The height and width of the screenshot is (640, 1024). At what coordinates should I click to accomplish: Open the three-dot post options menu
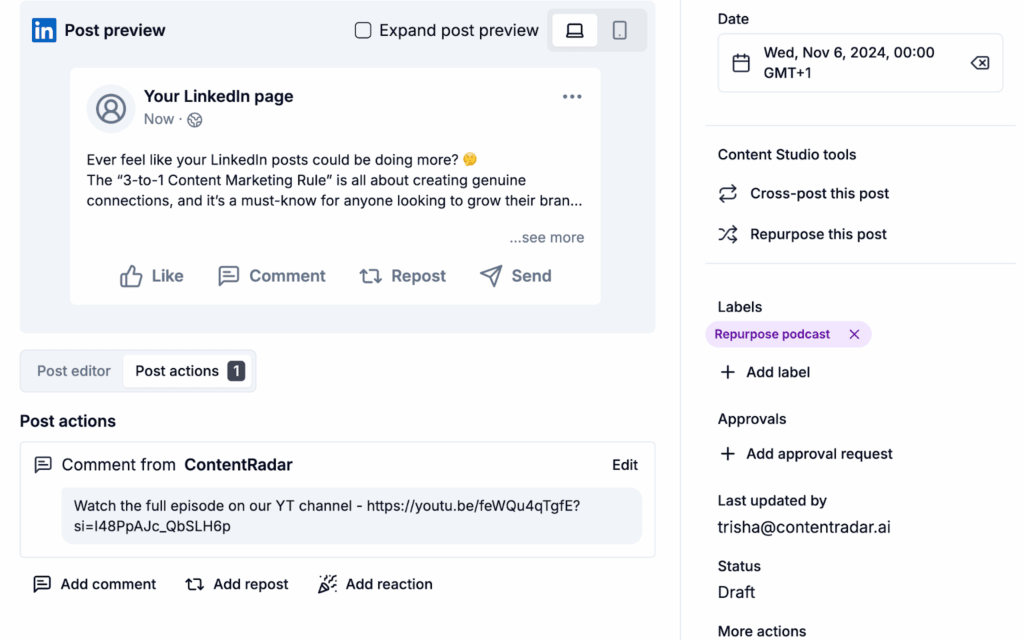(x=572, y=97)
